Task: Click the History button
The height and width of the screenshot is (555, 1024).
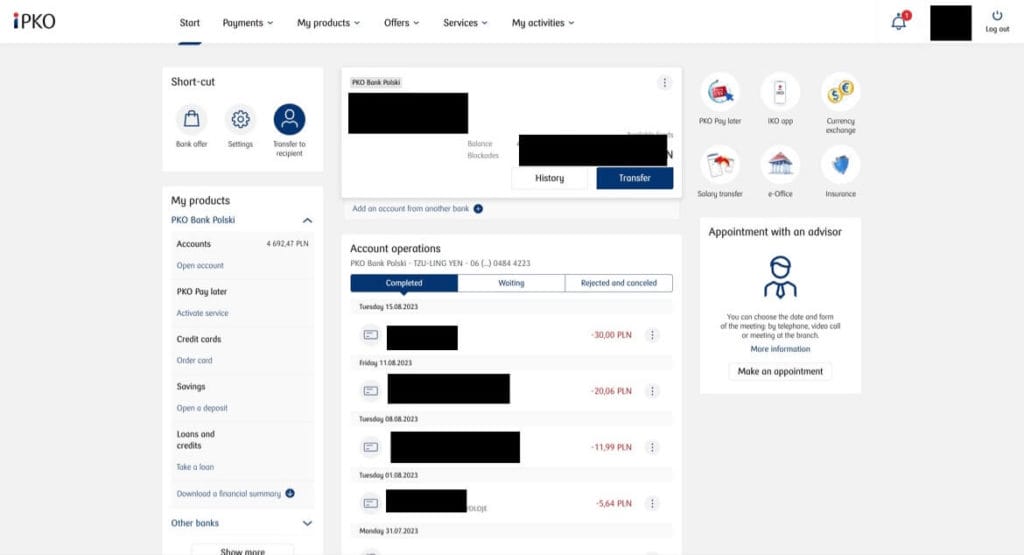Action: 549,178
